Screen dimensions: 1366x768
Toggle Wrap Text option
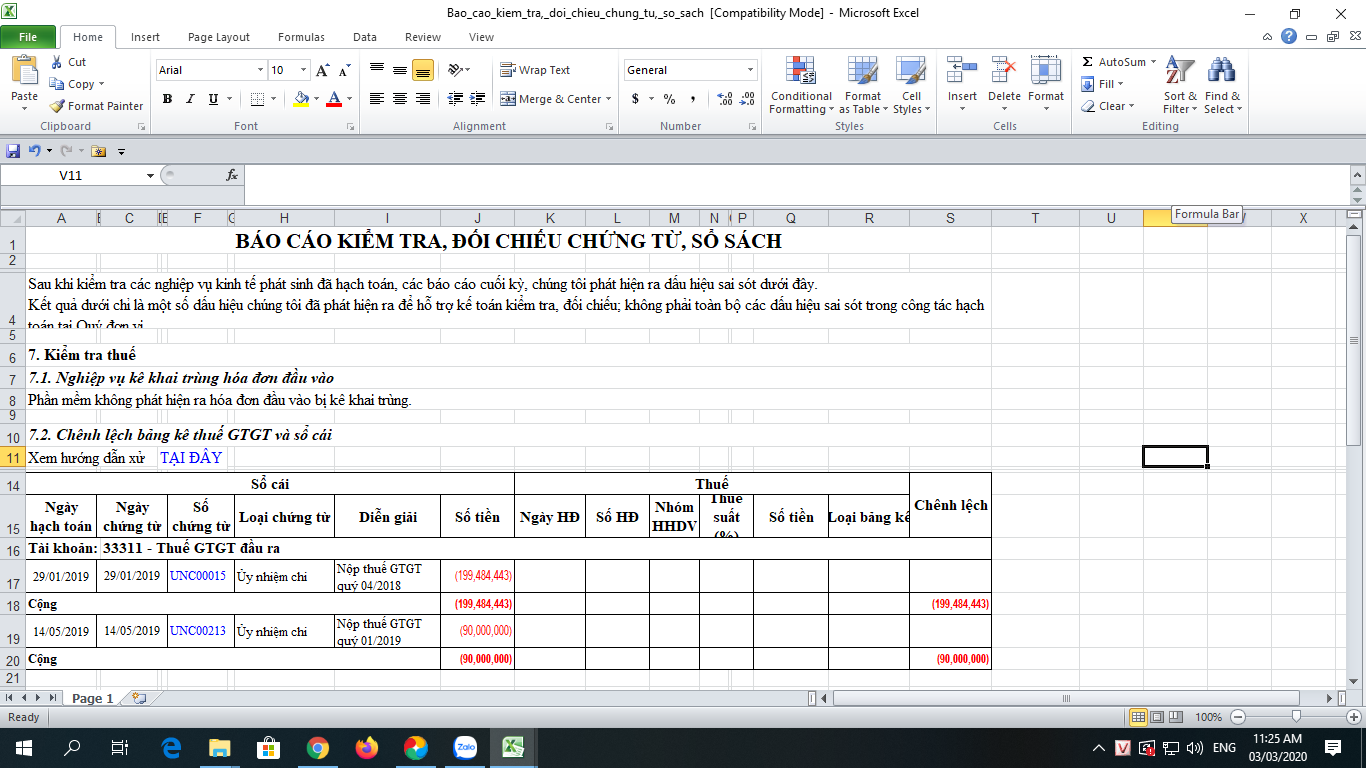pos(535,70)
